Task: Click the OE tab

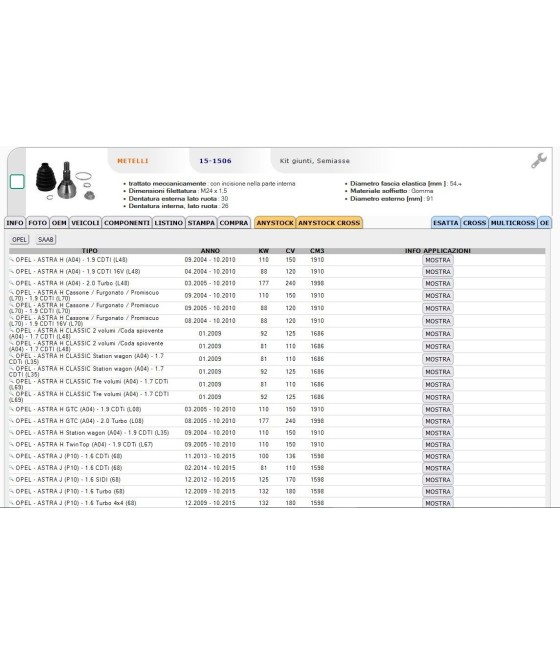Action: [545, 223]
